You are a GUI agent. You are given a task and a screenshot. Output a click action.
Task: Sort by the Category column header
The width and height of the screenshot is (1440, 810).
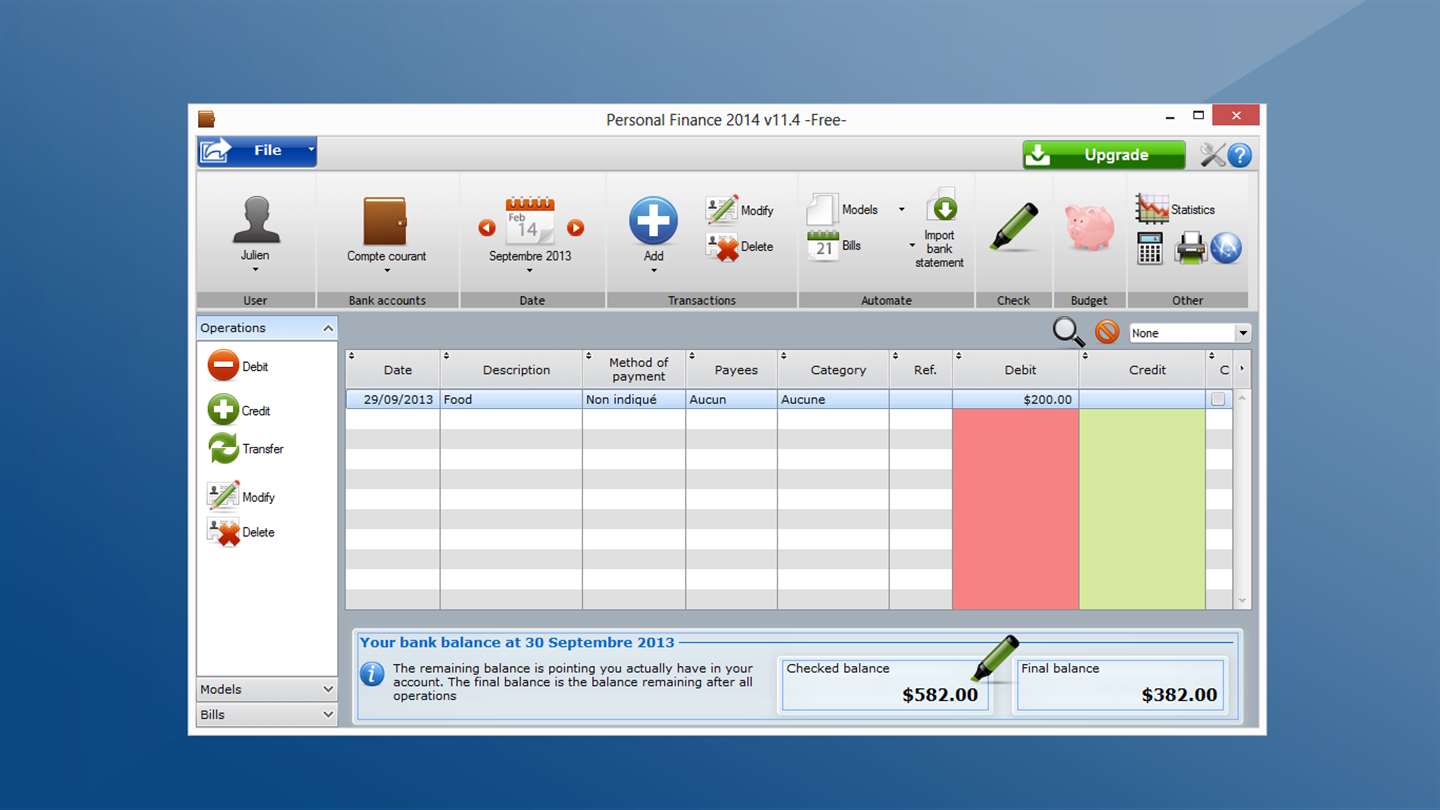click(833, 370)
